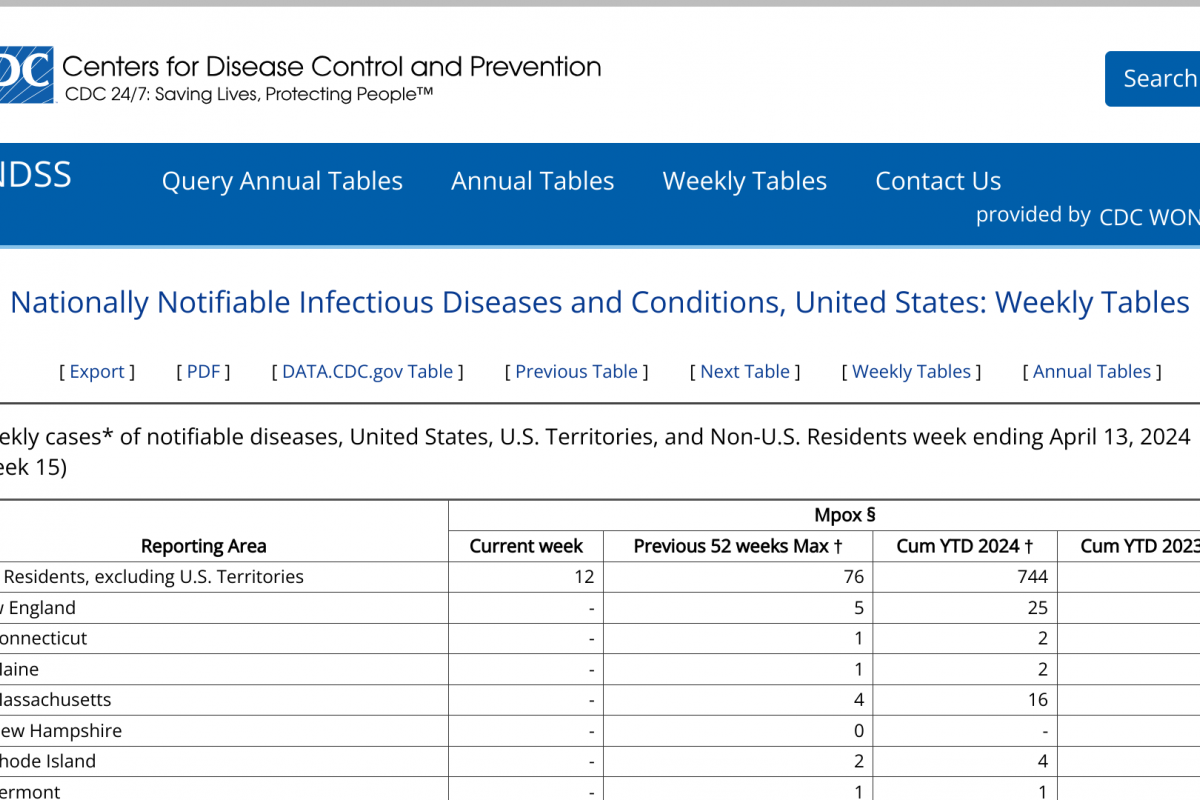Go to Weekly Tables in the blue navigation bar
The width and height of the screenshot is (1200, 800).
tap(744, 181)
